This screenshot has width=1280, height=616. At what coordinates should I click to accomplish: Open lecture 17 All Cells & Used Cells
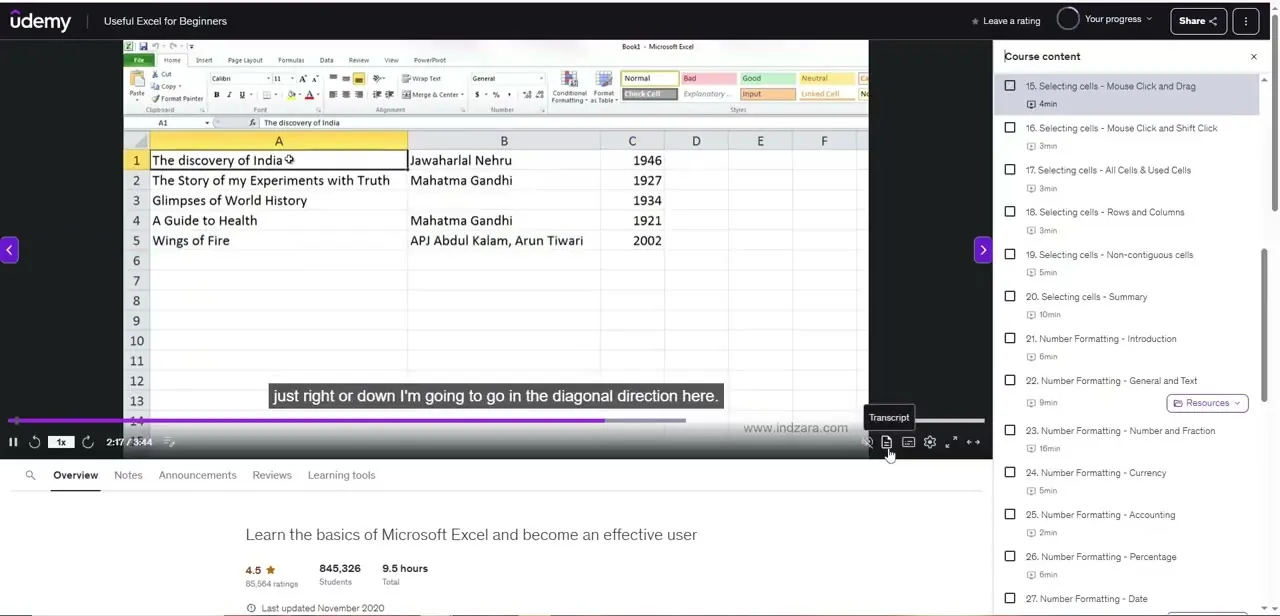point(1108,170)
